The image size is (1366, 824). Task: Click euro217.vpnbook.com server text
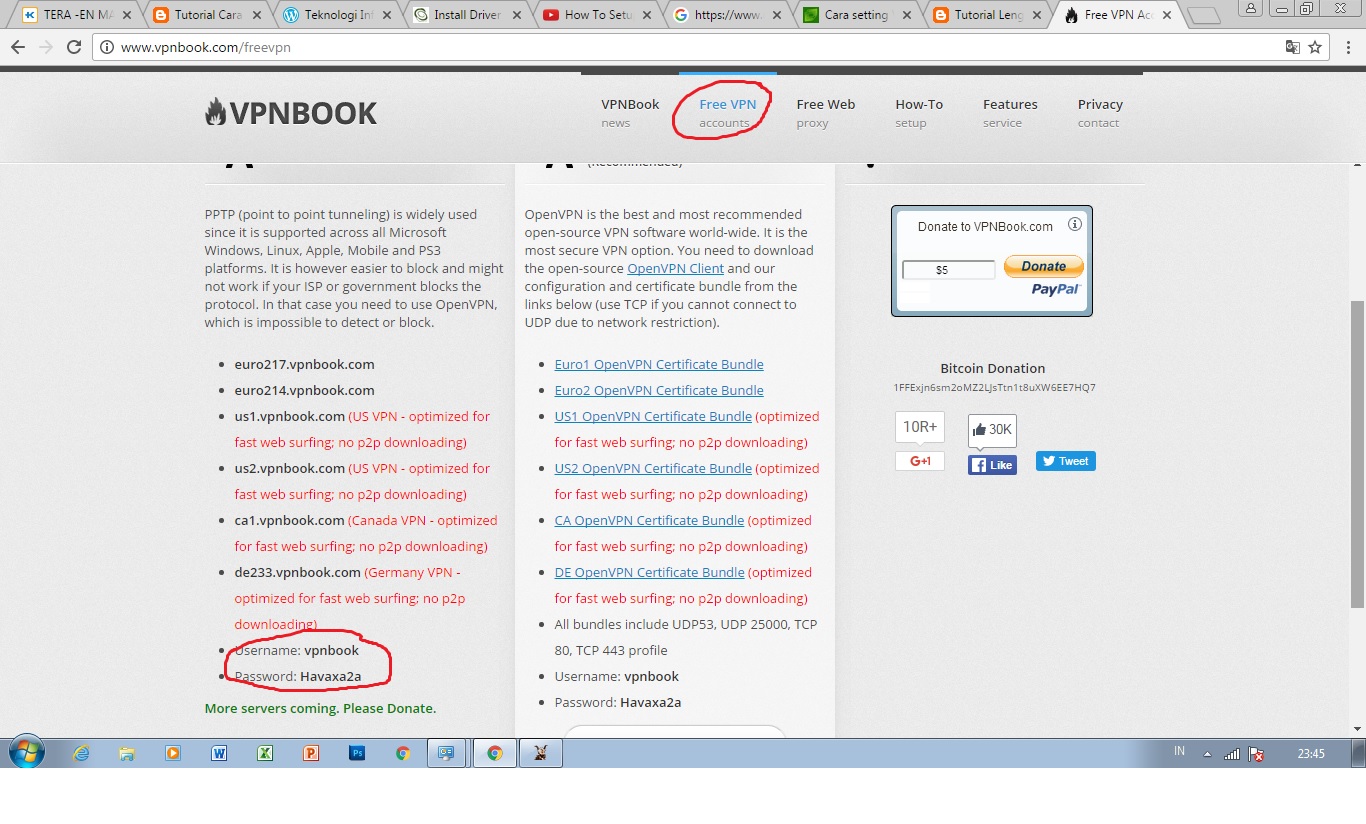click(304, 364)
